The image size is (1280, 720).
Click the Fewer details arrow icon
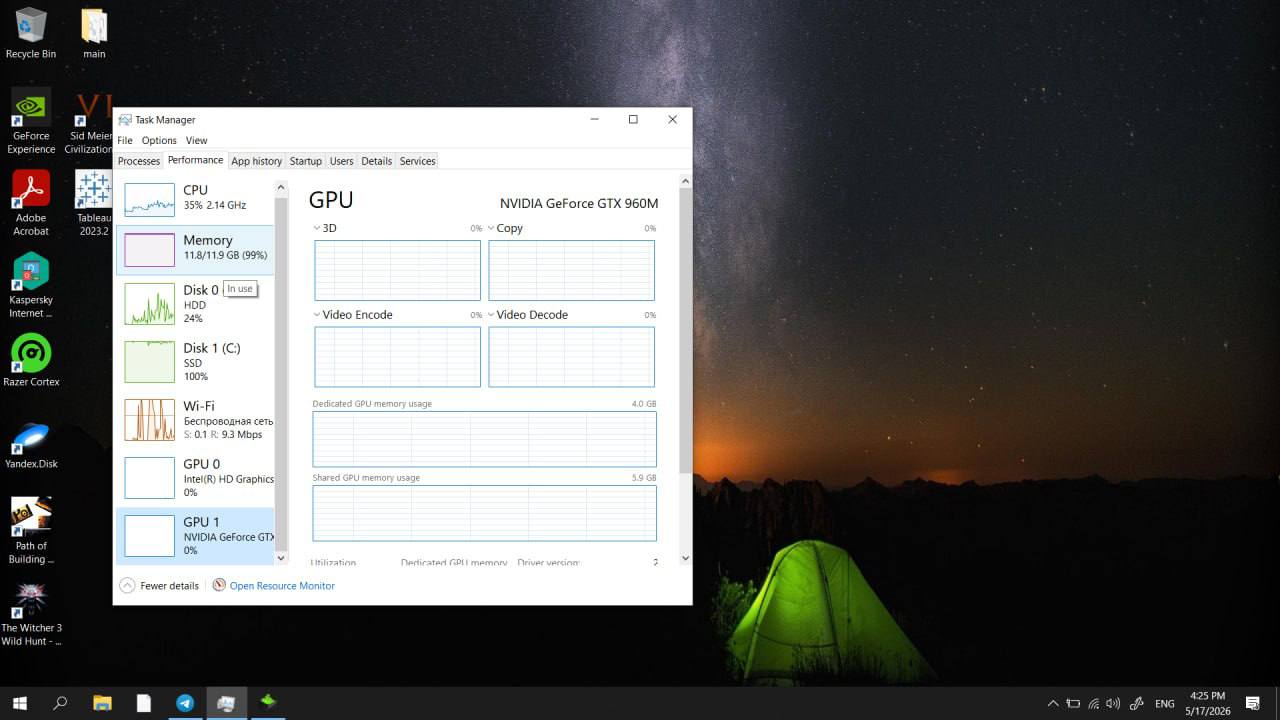127,585
